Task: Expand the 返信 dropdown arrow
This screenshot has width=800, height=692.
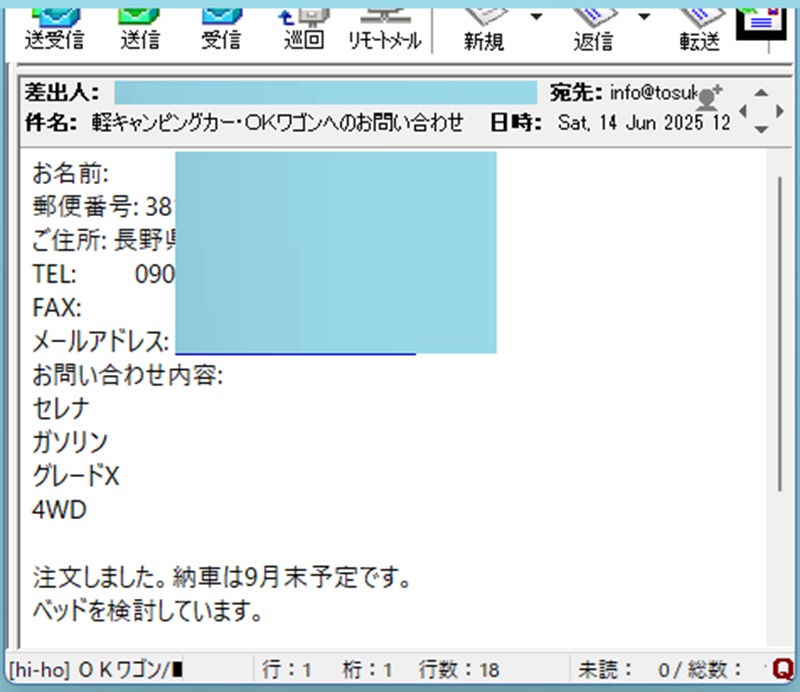Action: (645, 16)
